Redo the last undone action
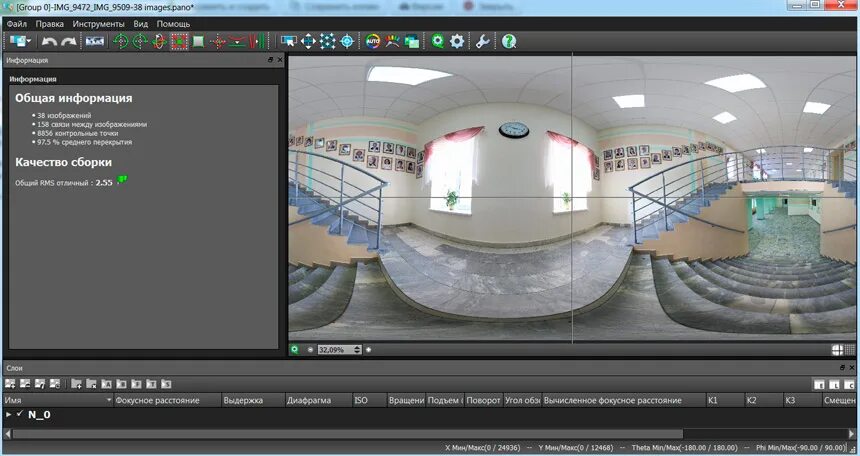 [69, 42]
